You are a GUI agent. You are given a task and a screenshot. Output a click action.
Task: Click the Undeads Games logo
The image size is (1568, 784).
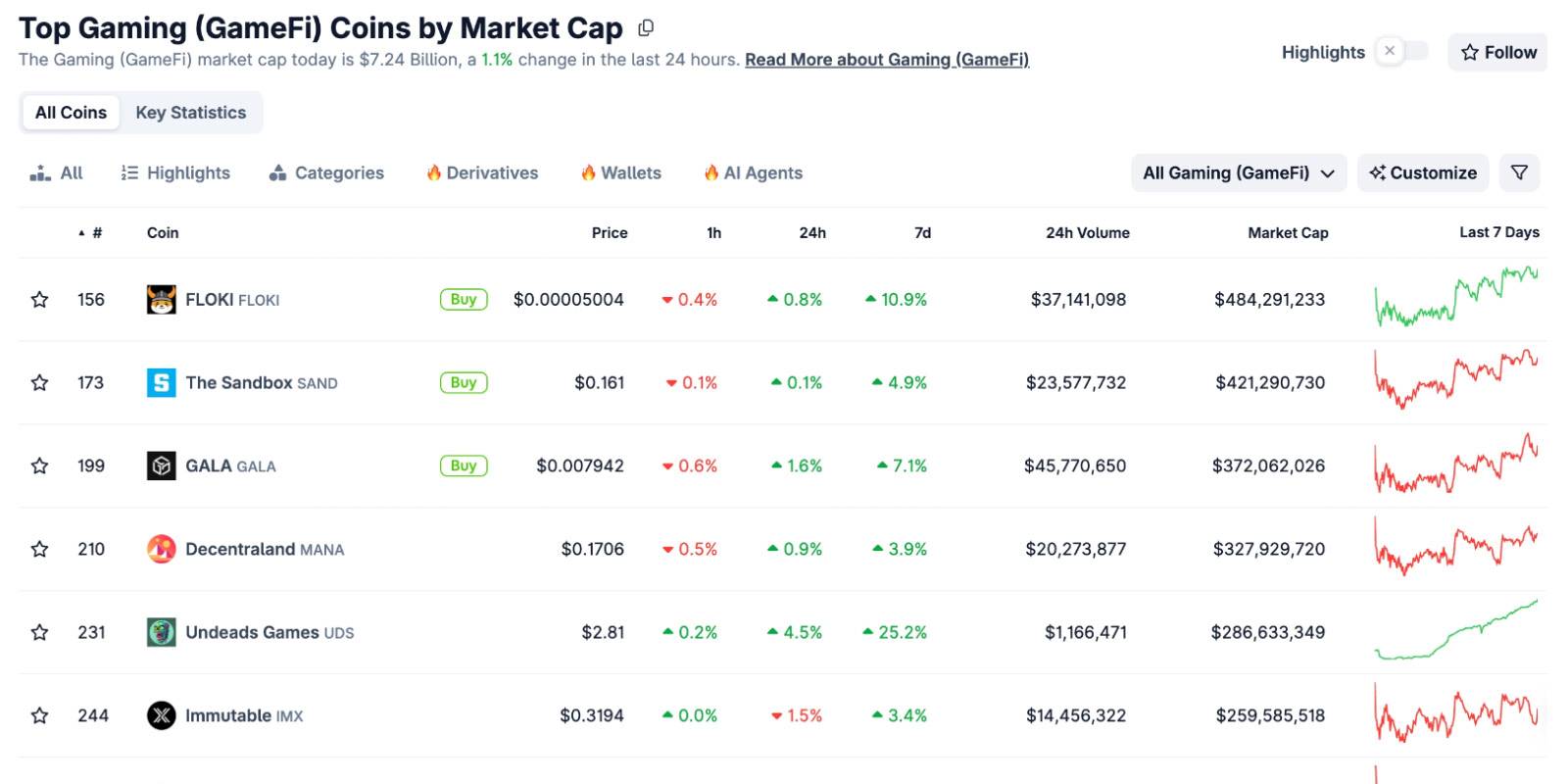pos(161,633)
